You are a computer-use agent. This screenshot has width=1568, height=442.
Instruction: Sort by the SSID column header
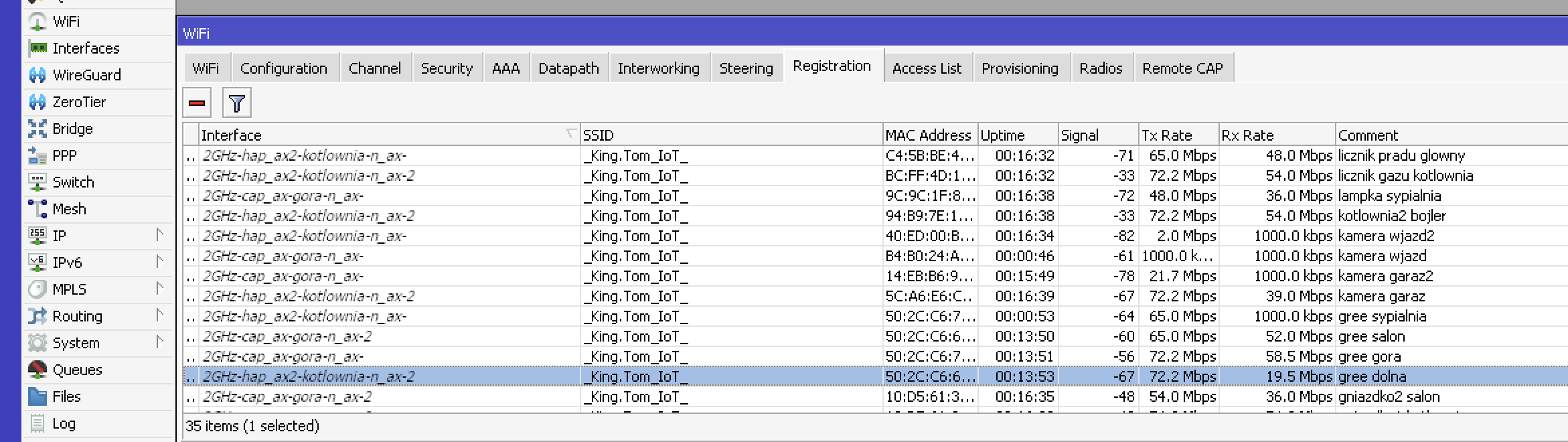point(731,135)
